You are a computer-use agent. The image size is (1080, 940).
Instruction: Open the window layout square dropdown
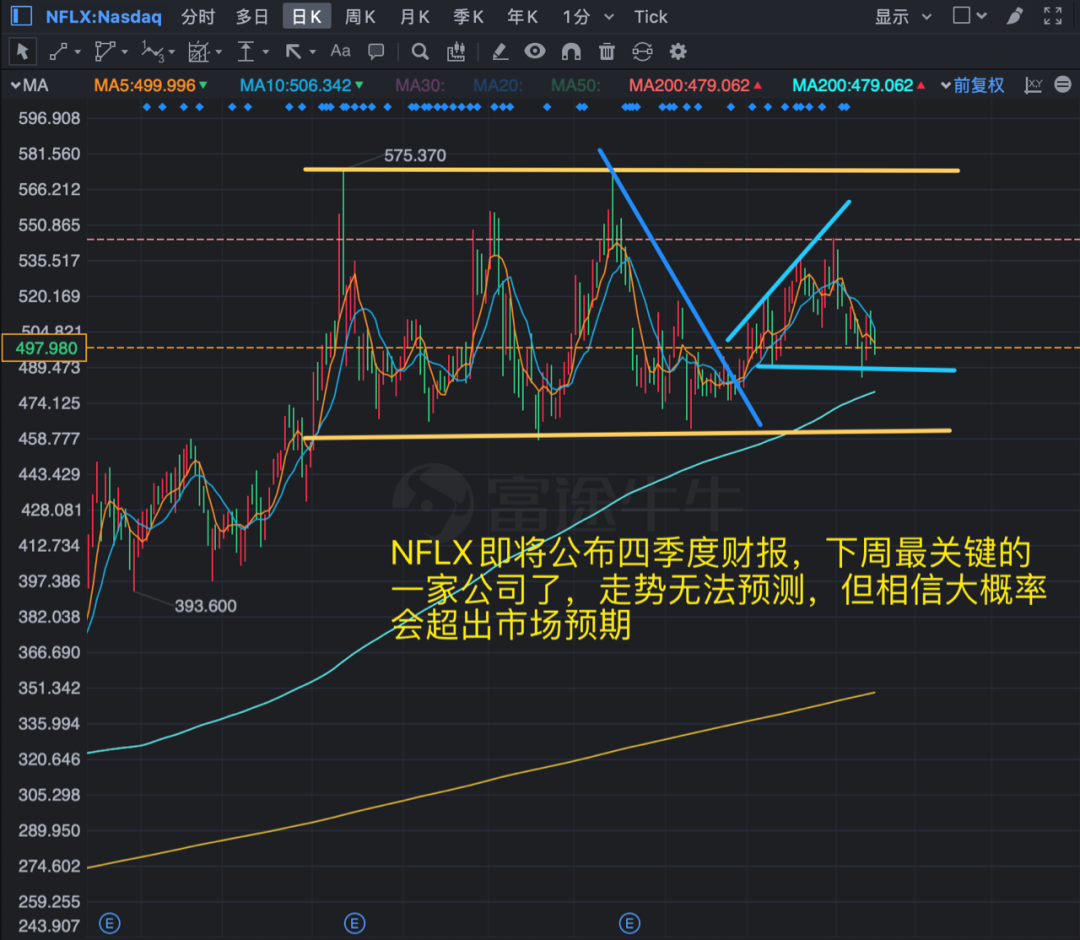point(969,16)
